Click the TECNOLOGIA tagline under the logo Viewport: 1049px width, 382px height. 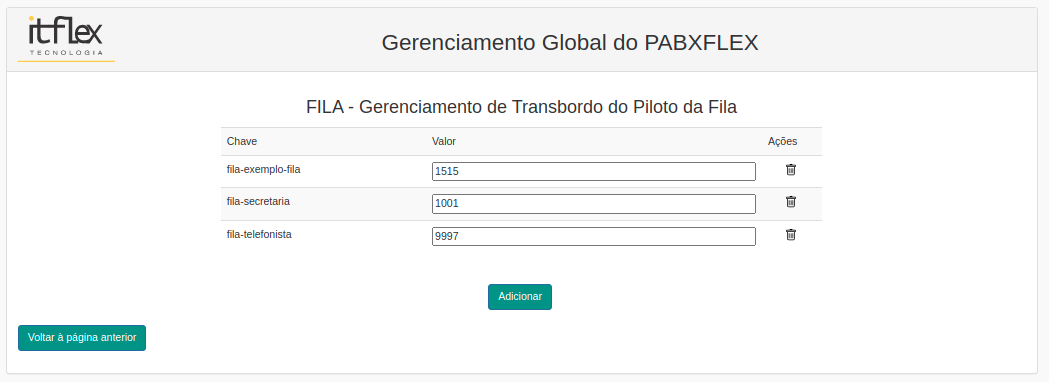tap(66, 52)
